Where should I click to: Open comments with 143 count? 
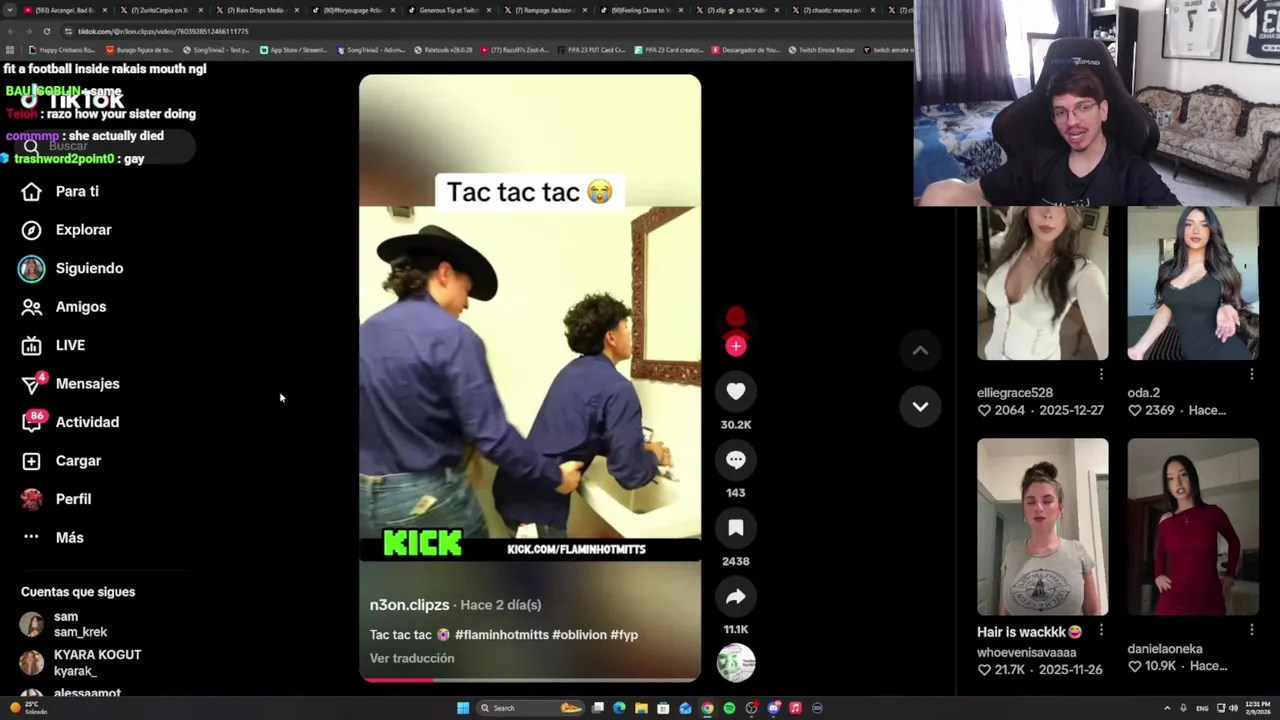pos(736,460)
